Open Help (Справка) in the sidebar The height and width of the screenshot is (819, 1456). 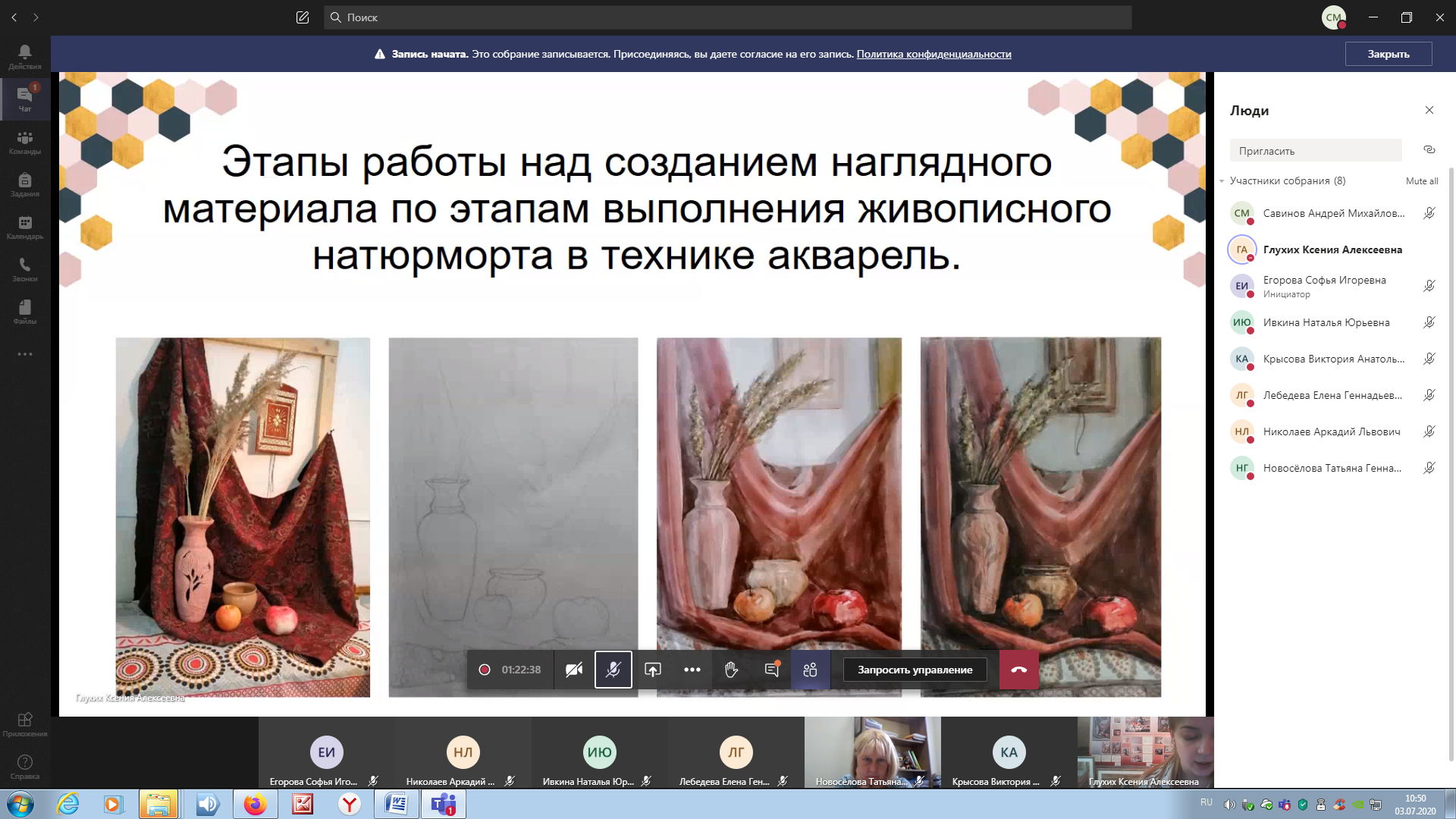25,767
